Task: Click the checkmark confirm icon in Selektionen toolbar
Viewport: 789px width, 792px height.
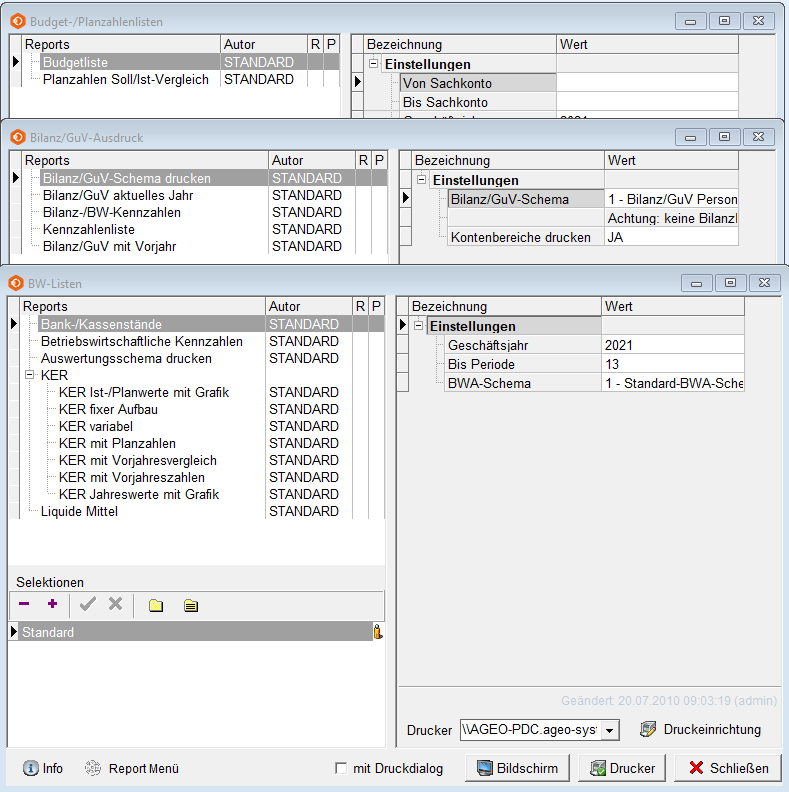Action: [x=88, y=604]
